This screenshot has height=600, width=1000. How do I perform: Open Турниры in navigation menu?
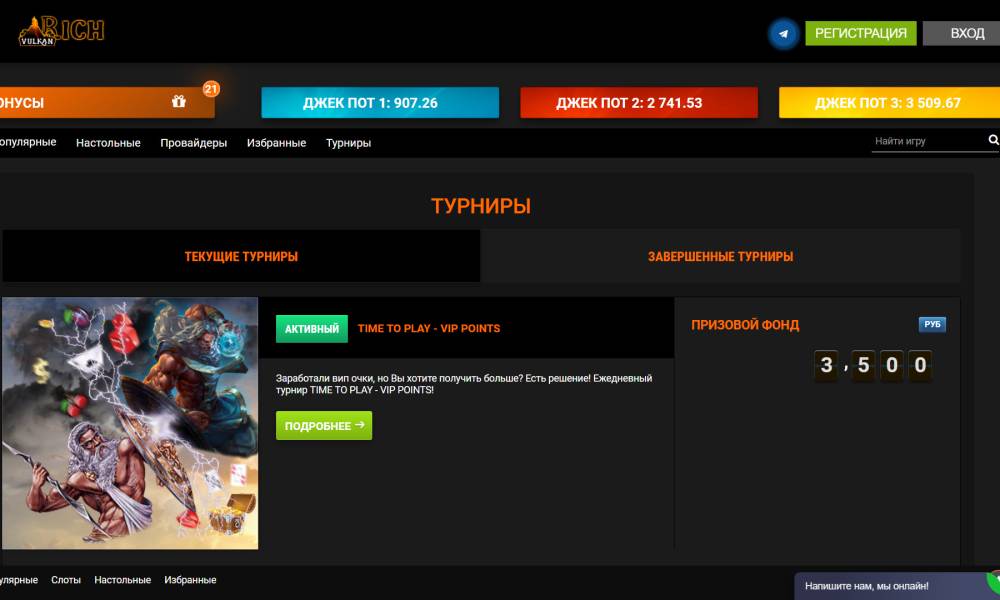(348, 143)
